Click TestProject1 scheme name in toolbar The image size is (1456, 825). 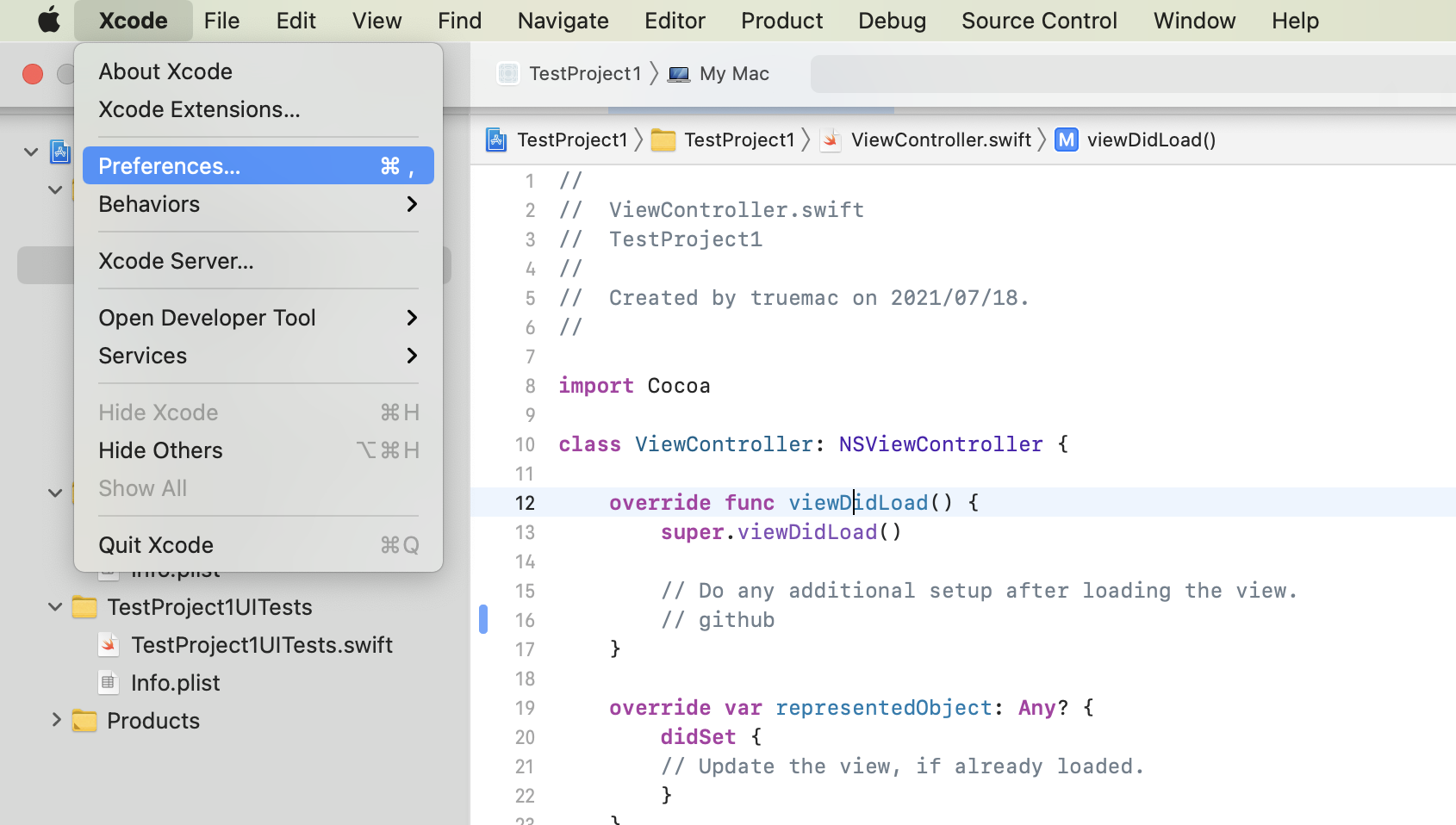pyautogui.click(x=585, y=74)
